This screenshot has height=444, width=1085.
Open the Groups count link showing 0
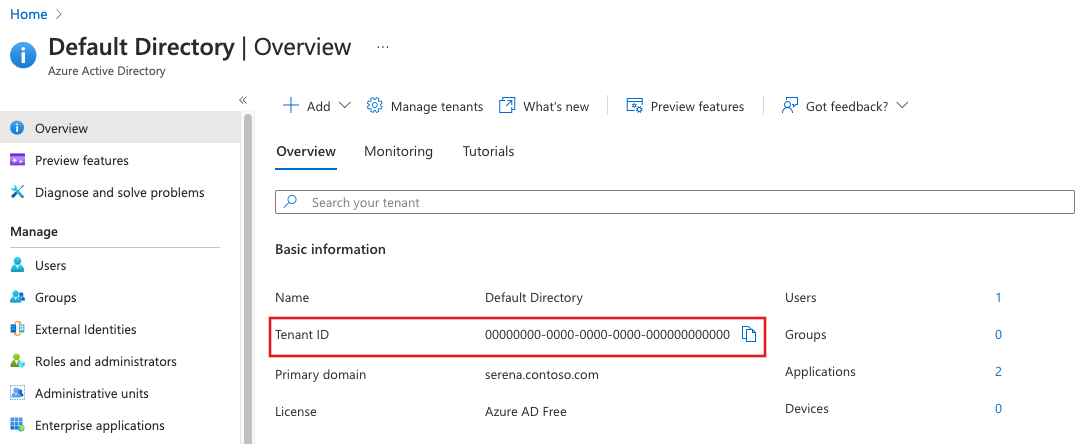[999, 335]
